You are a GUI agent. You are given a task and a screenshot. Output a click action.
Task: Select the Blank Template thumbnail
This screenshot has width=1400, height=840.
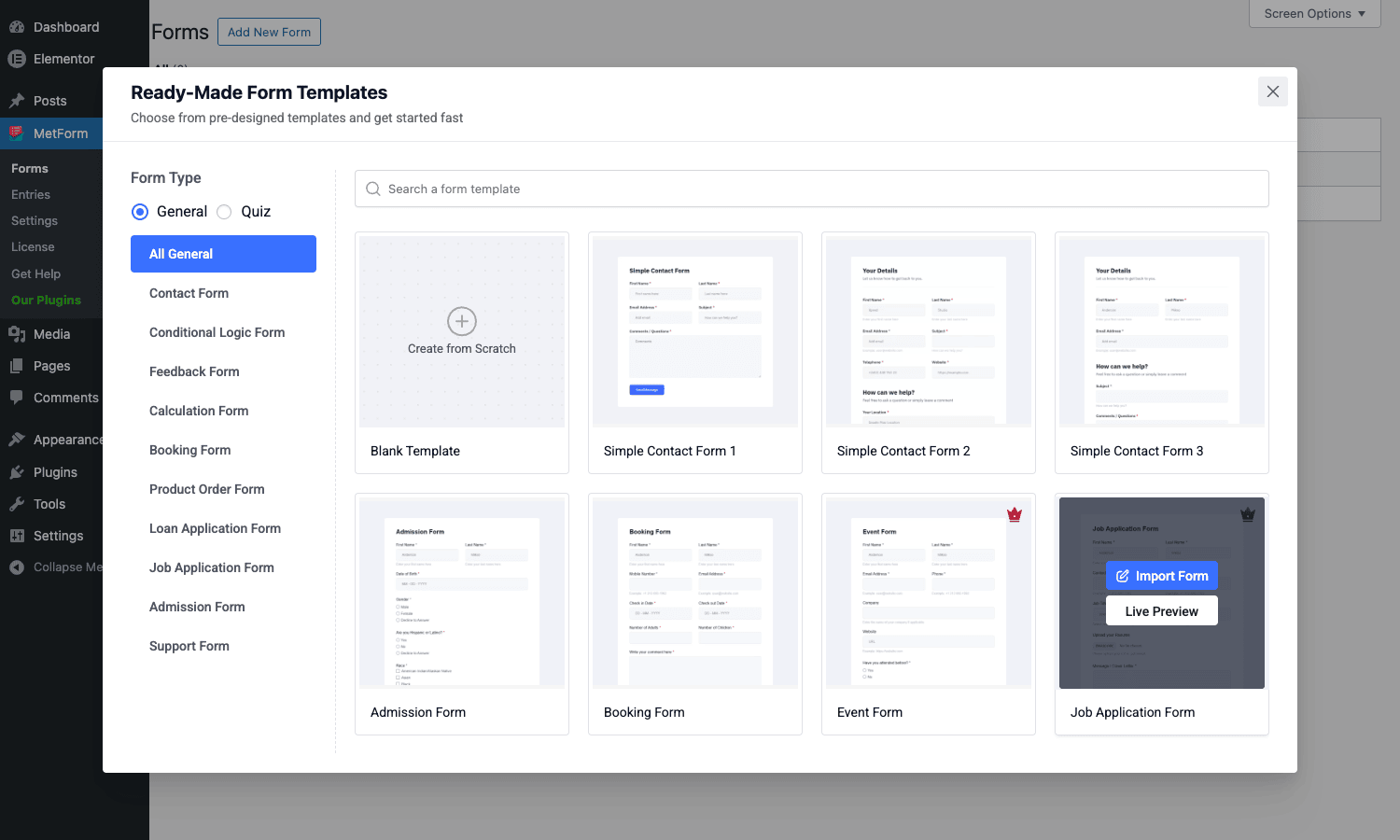(462, 331)
